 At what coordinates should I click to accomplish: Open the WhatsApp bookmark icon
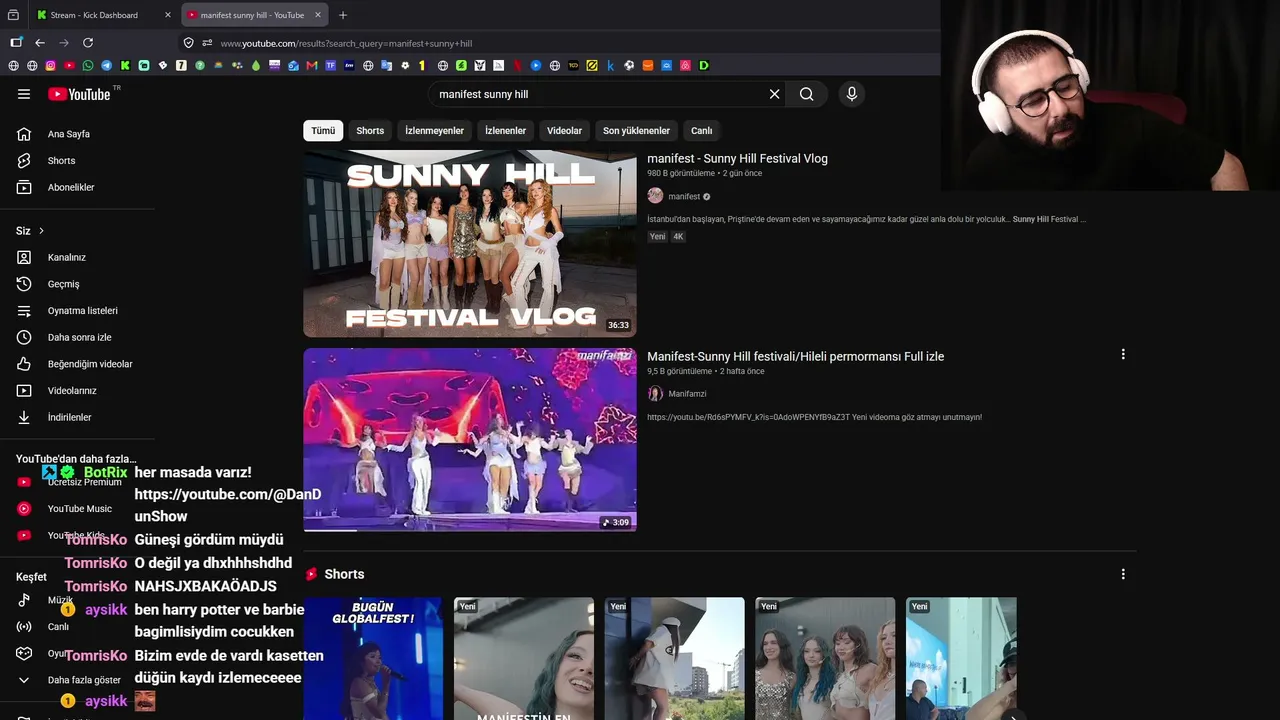88,66
